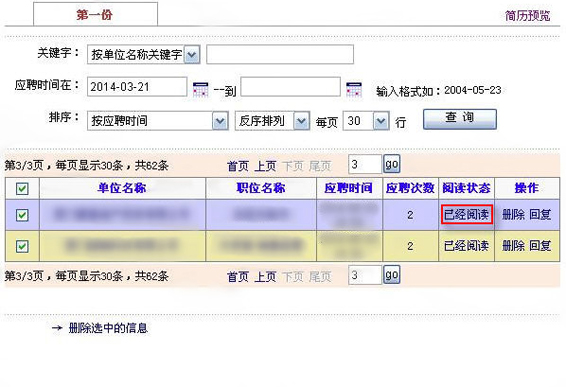Click the top pagination go button
This screenshot has width=566, height=387.
(x=392, y=164)
